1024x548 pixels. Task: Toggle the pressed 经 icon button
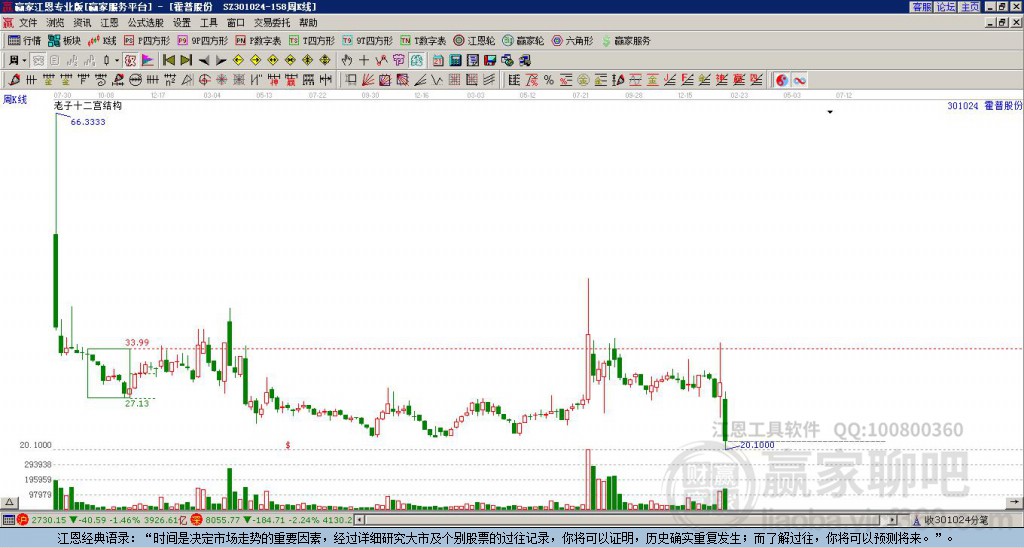(417, 60)
